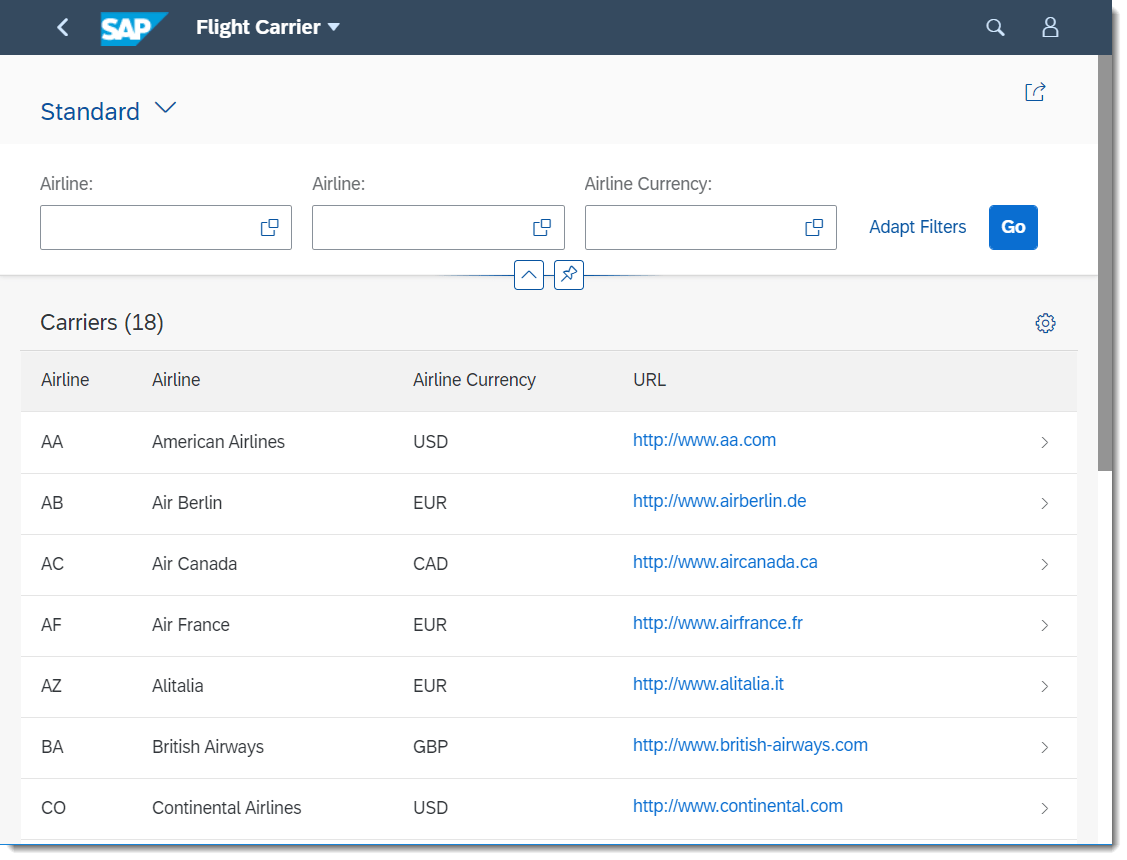
Task: Sort by the Airline Currency column header
Action: click(x=474, y=380)
